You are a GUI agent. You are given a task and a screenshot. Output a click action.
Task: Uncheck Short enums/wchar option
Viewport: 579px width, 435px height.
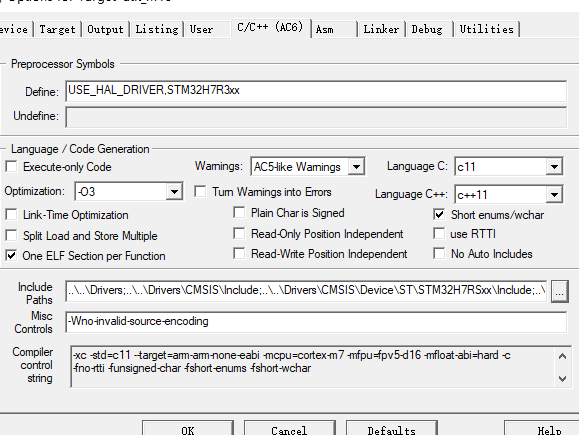tap(439, 214)
